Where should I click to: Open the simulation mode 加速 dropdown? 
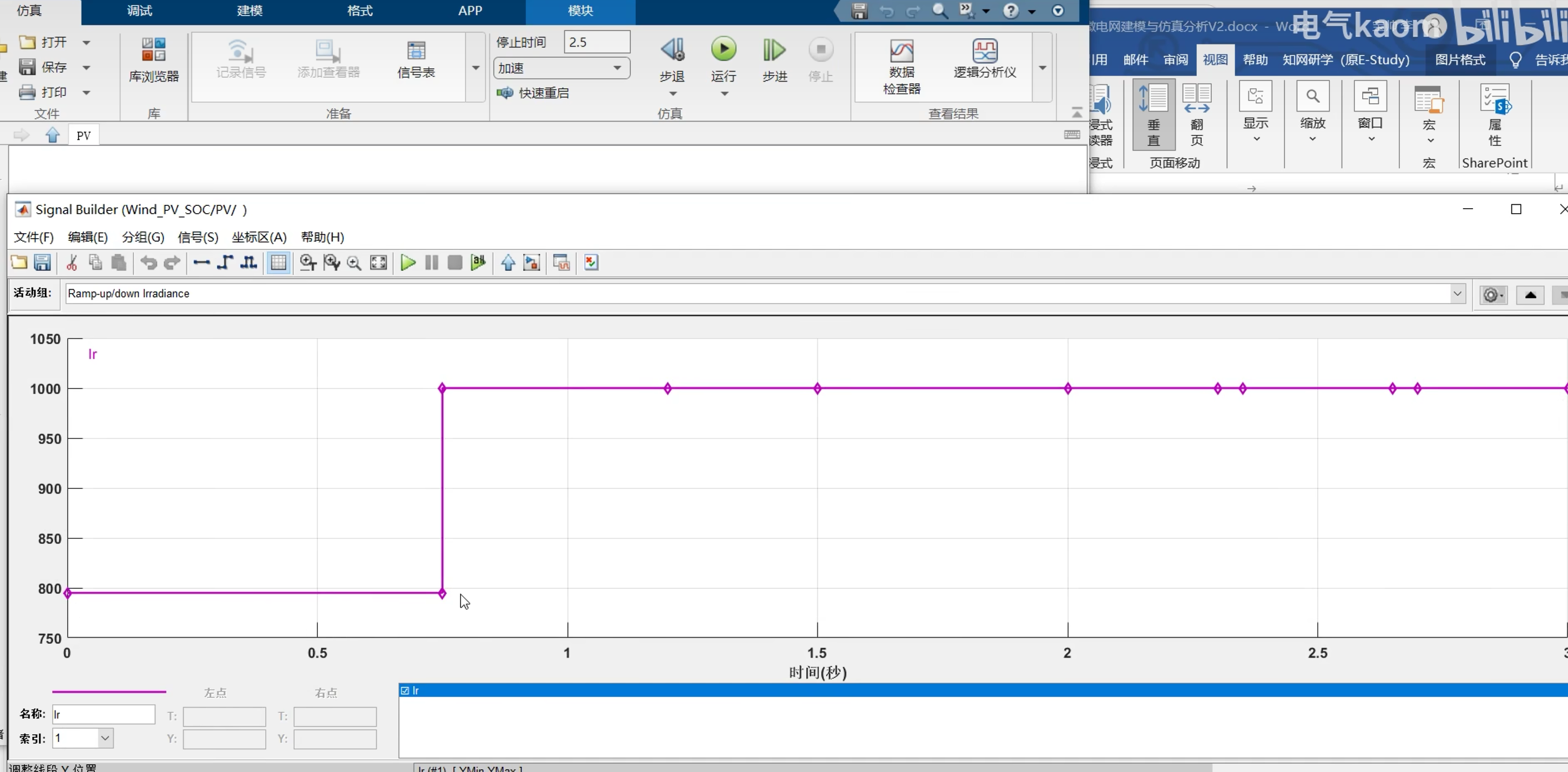[560, 68]
